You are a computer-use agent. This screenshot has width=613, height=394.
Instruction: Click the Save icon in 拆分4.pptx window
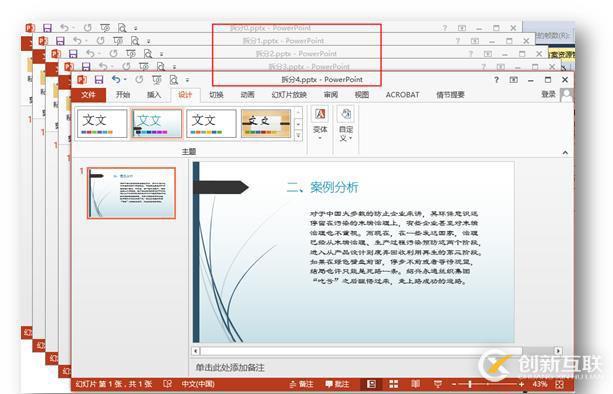pos(99,80)
